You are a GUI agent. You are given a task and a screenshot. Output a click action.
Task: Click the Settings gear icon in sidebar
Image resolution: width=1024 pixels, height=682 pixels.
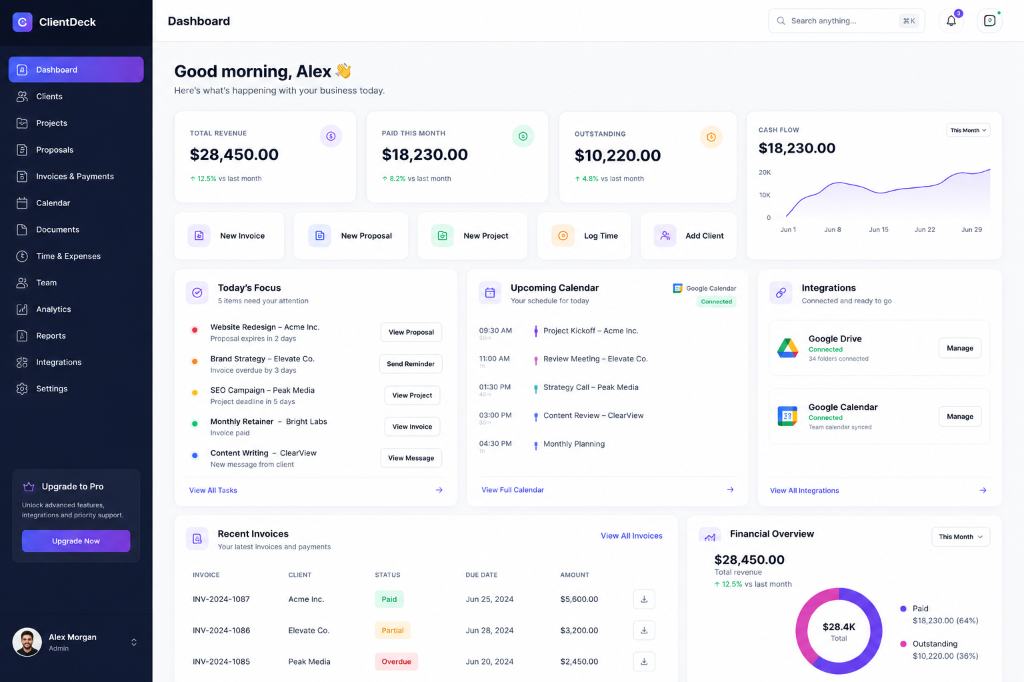point(22,389)
